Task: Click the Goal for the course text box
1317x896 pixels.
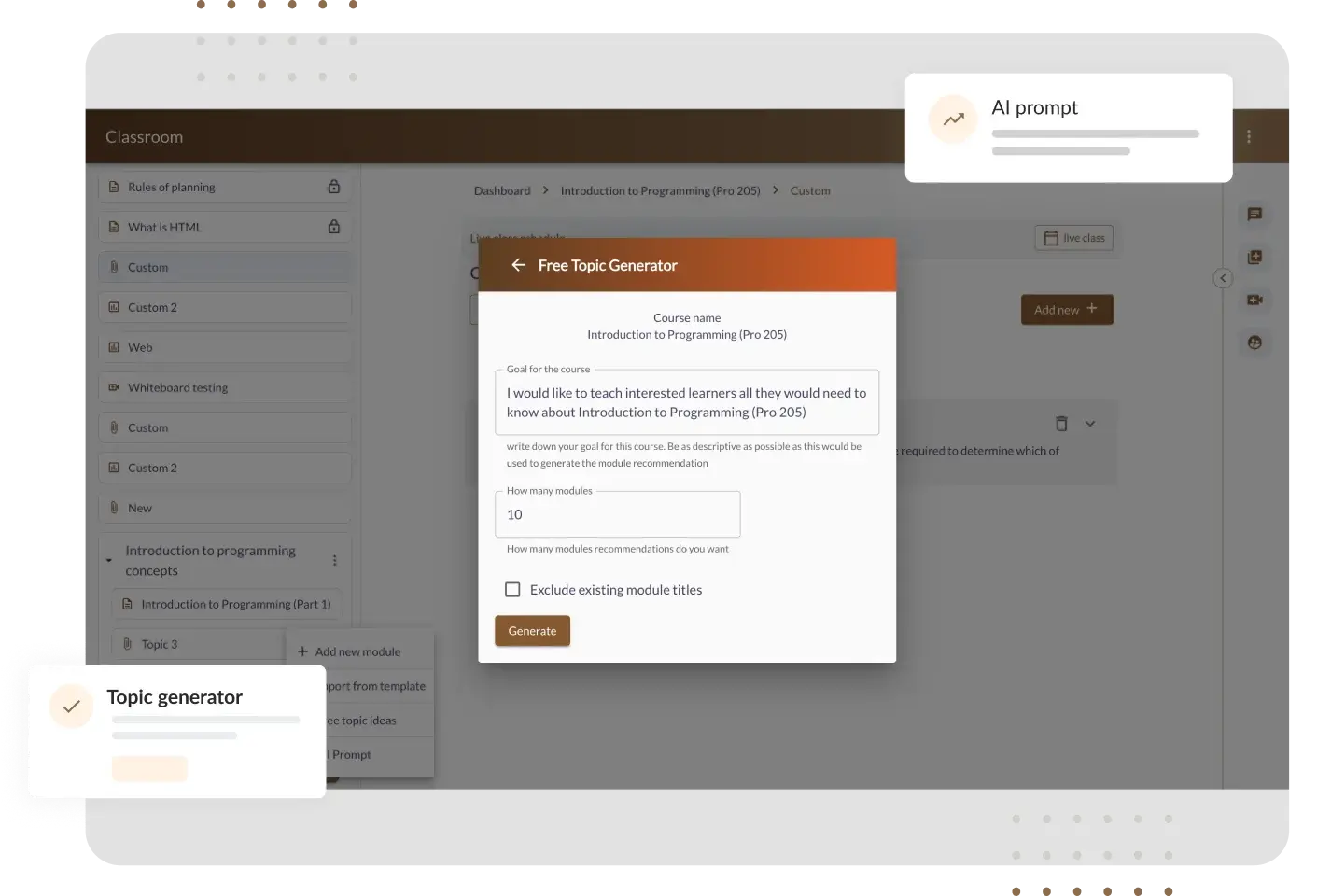Action: [x=687, y=403]
